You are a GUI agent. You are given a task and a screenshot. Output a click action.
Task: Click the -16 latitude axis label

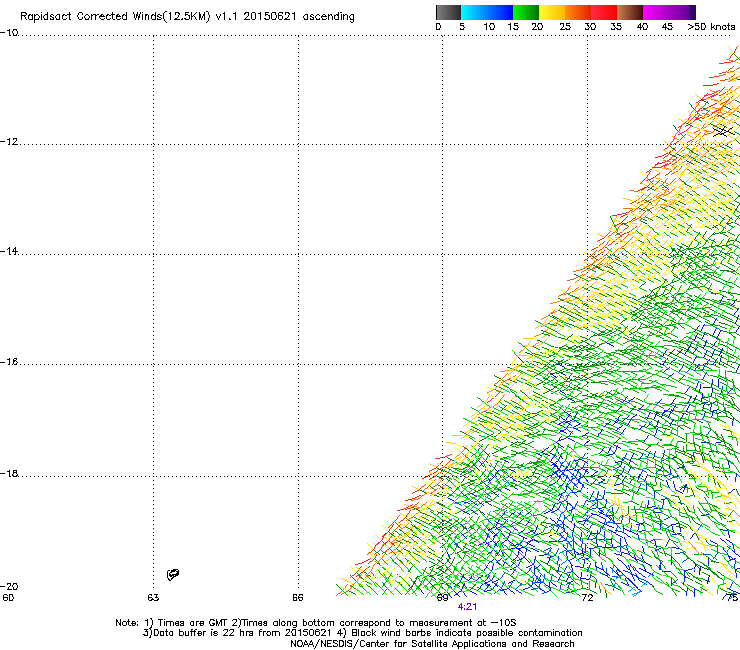[x=9, y=362]
